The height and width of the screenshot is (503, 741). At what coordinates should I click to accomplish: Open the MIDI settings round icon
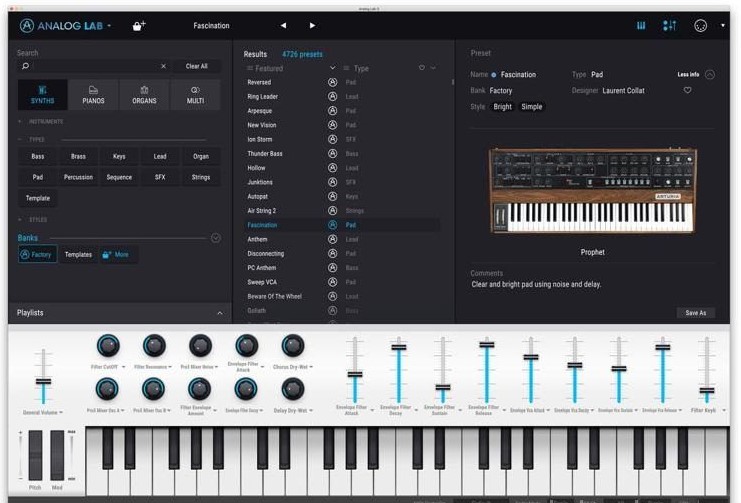coord(700,26)
